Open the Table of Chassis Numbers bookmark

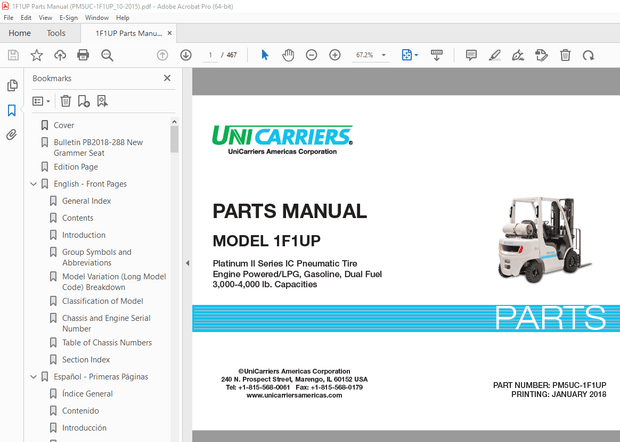click(106, 342)
